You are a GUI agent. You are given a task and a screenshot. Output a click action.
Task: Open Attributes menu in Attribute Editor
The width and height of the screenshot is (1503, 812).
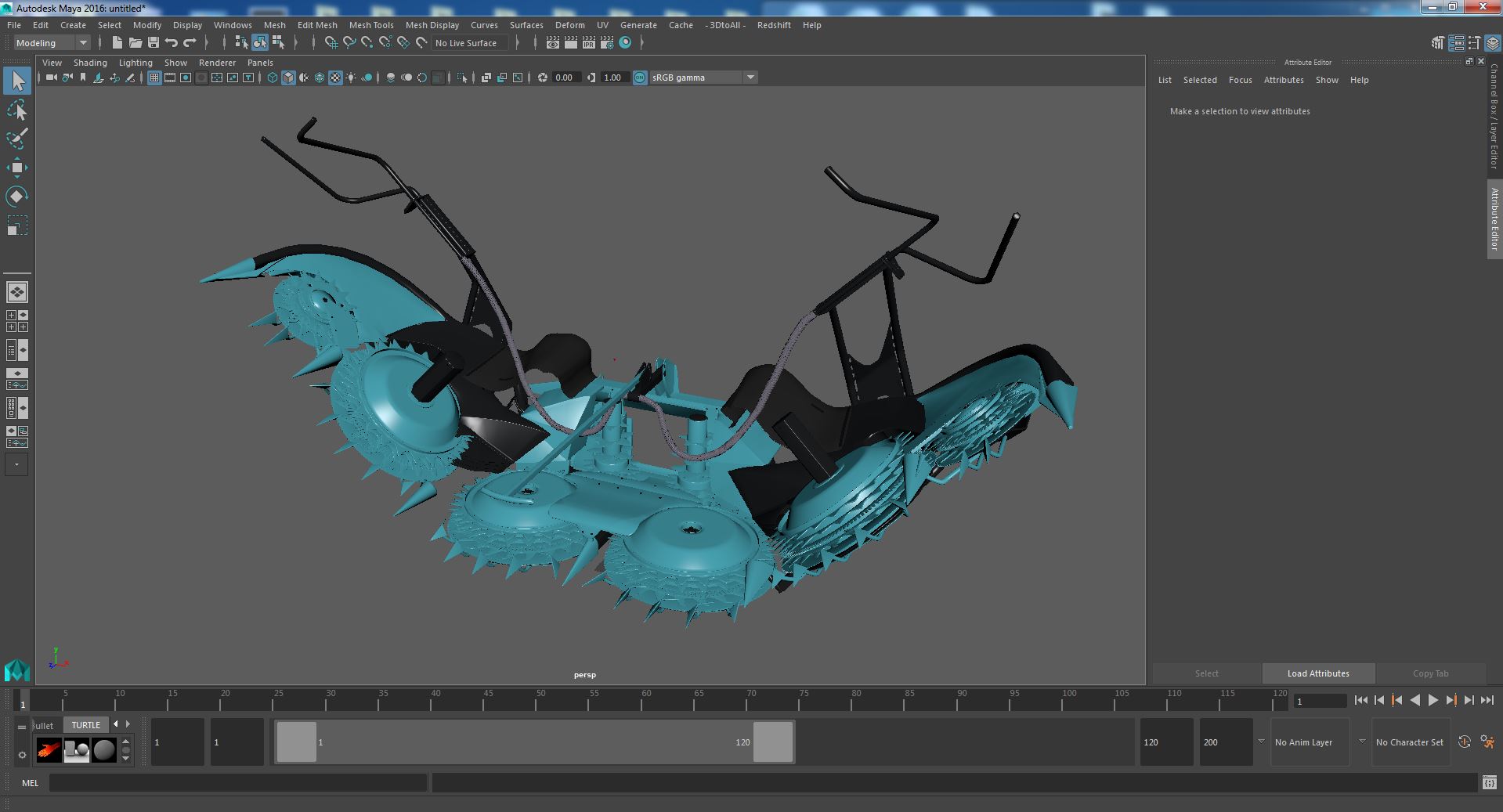point(1284,80)
